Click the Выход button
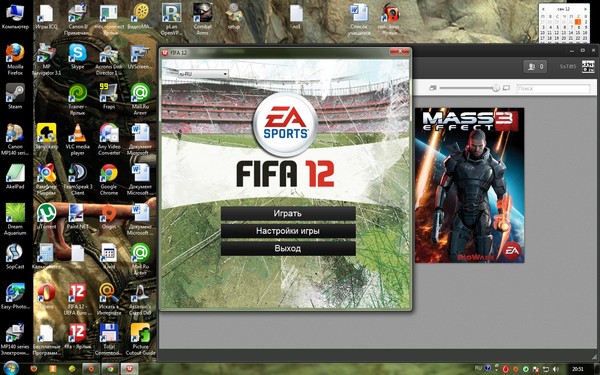Viewport: 600px width, 375px height. [x=288, y=248]
